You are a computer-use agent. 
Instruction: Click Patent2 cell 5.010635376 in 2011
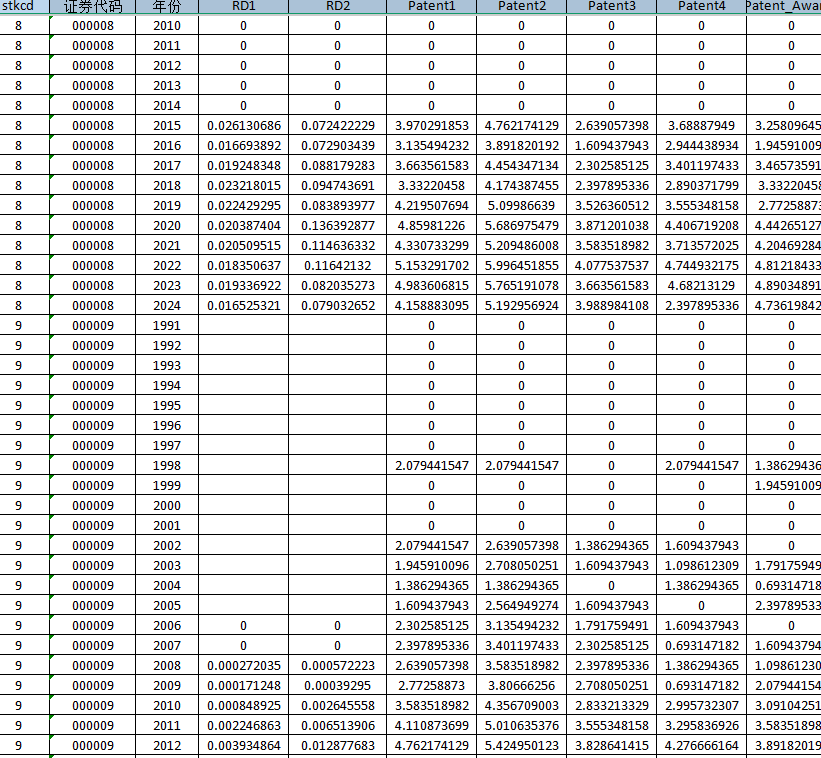point(522,726)
